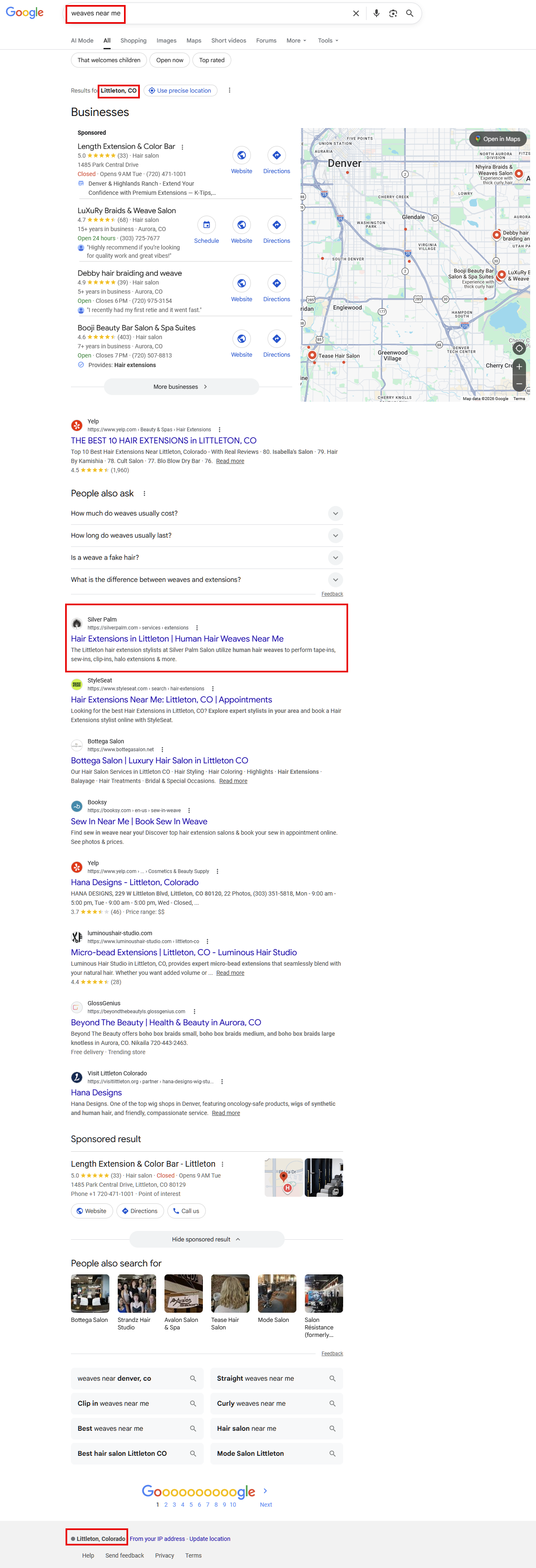Clear the search box text
This screenshot has width=536, height=1568.
(356, 13)
